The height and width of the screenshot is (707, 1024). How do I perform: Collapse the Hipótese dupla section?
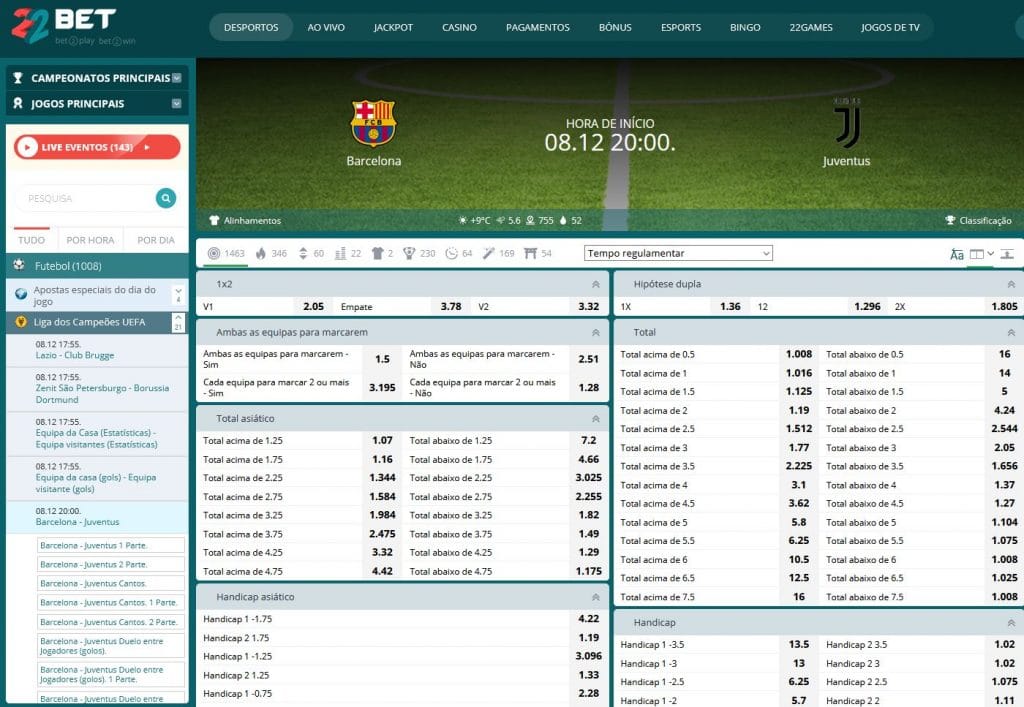coord(1011,284)
